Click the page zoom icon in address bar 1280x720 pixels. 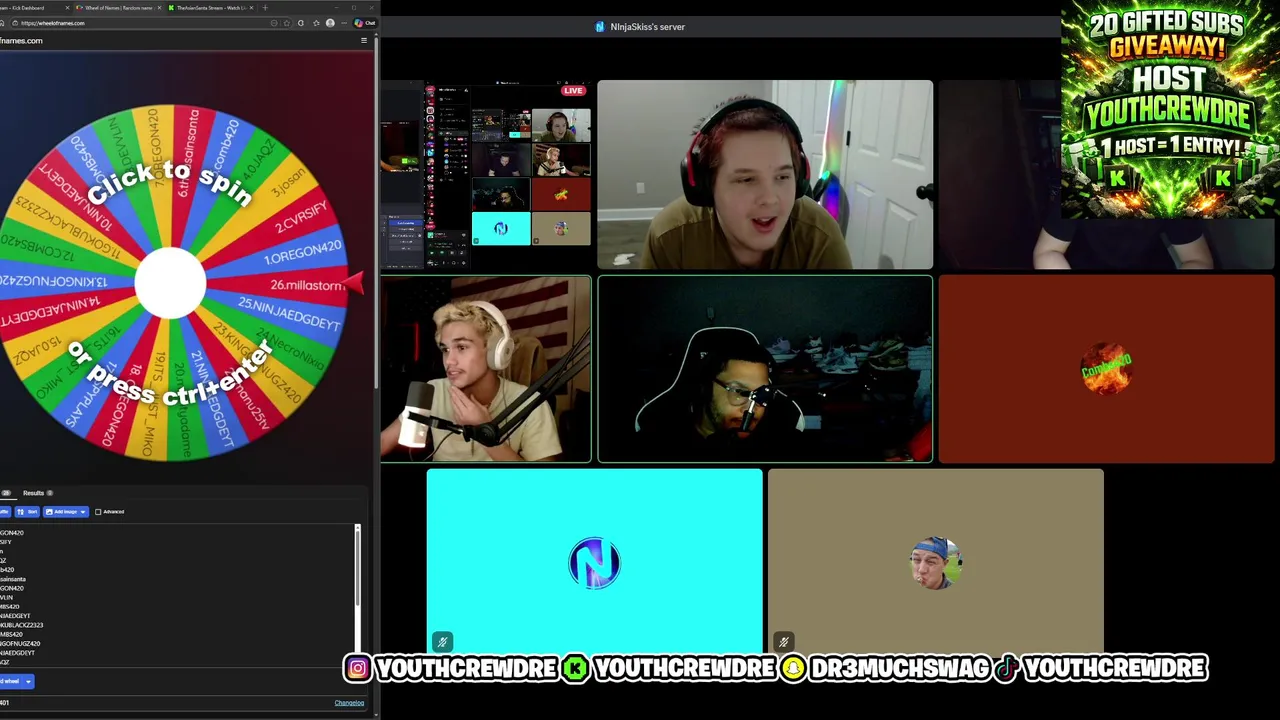(x=274, y=23)
